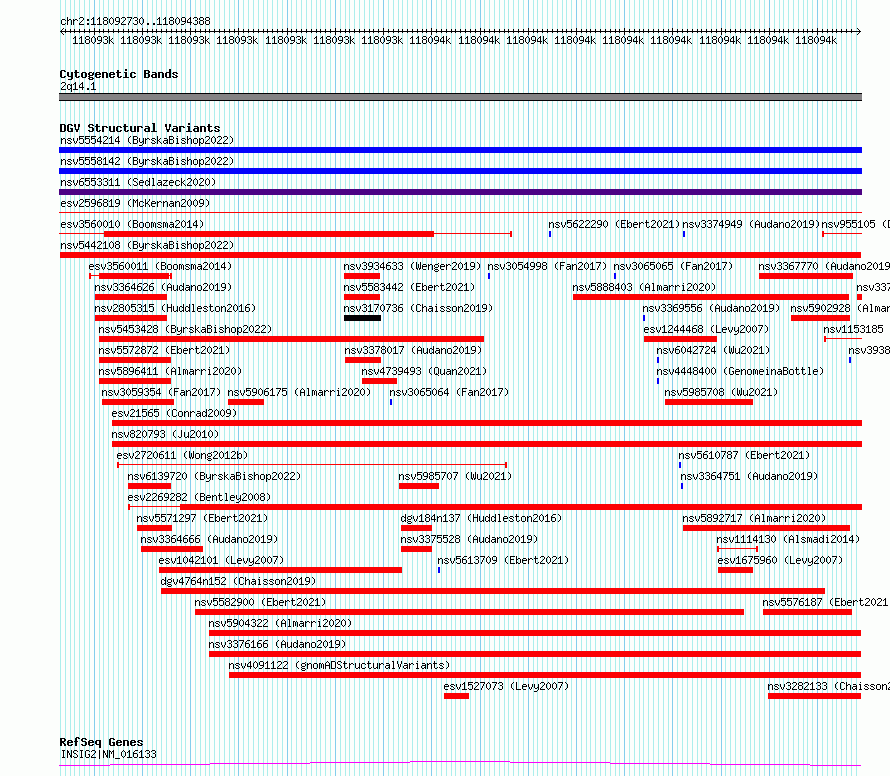Click nsv3369556 (Audano2019) label
Image resolution: width=890 pixels, height=776 pixels.
(x=711, y=308)
